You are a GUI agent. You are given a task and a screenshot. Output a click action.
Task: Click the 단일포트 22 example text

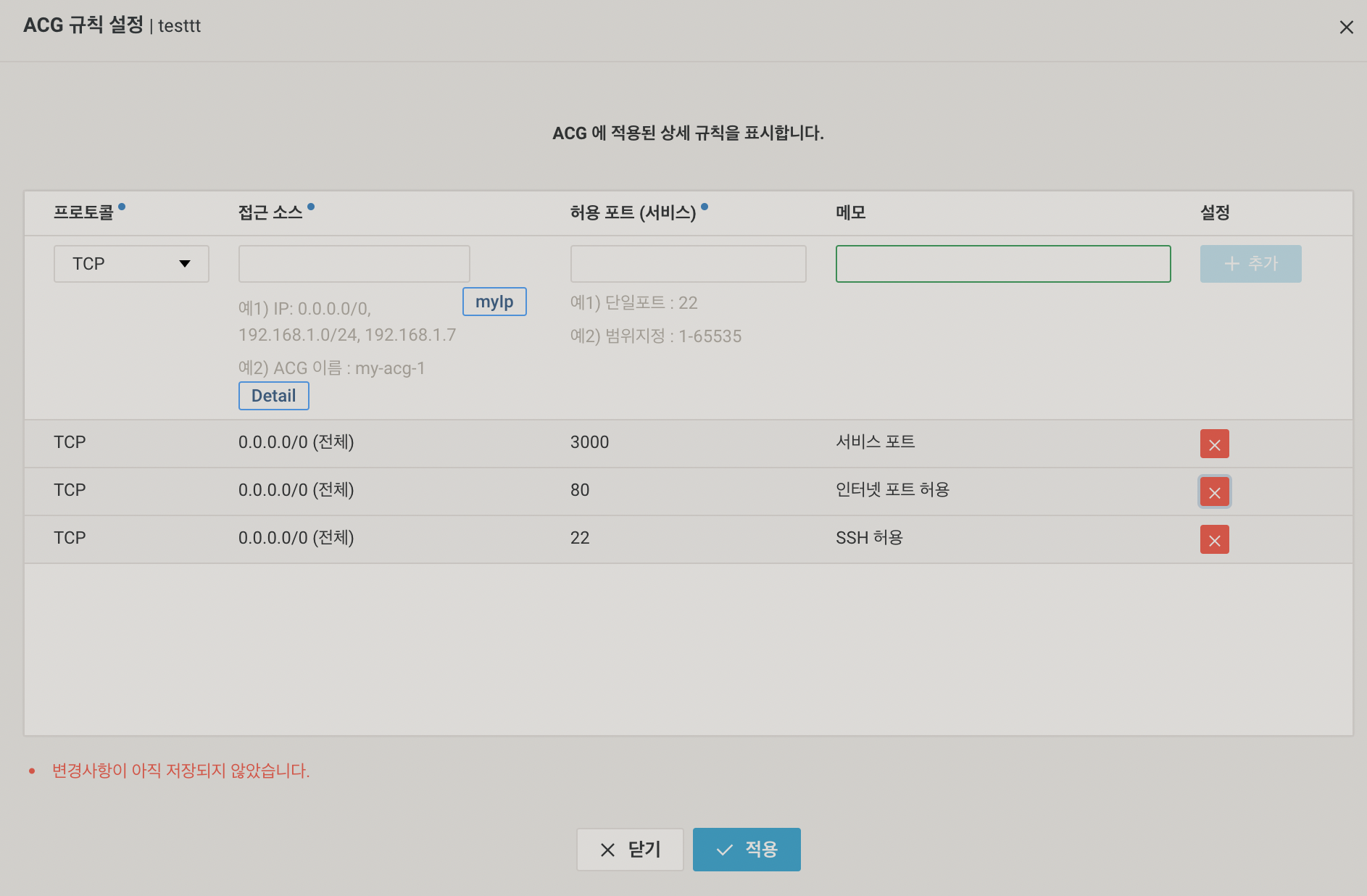click(633, 302)
